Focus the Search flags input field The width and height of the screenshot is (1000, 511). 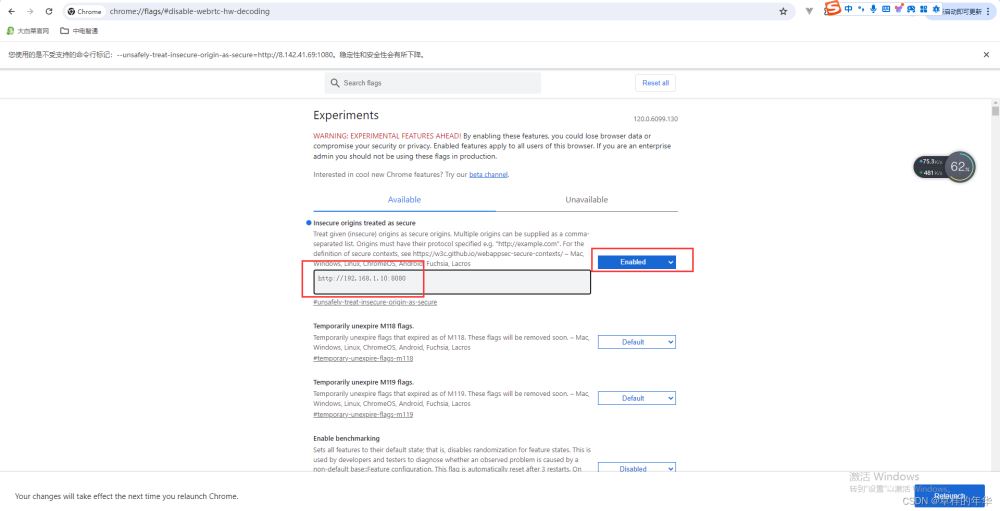click(x=433, y=83)
